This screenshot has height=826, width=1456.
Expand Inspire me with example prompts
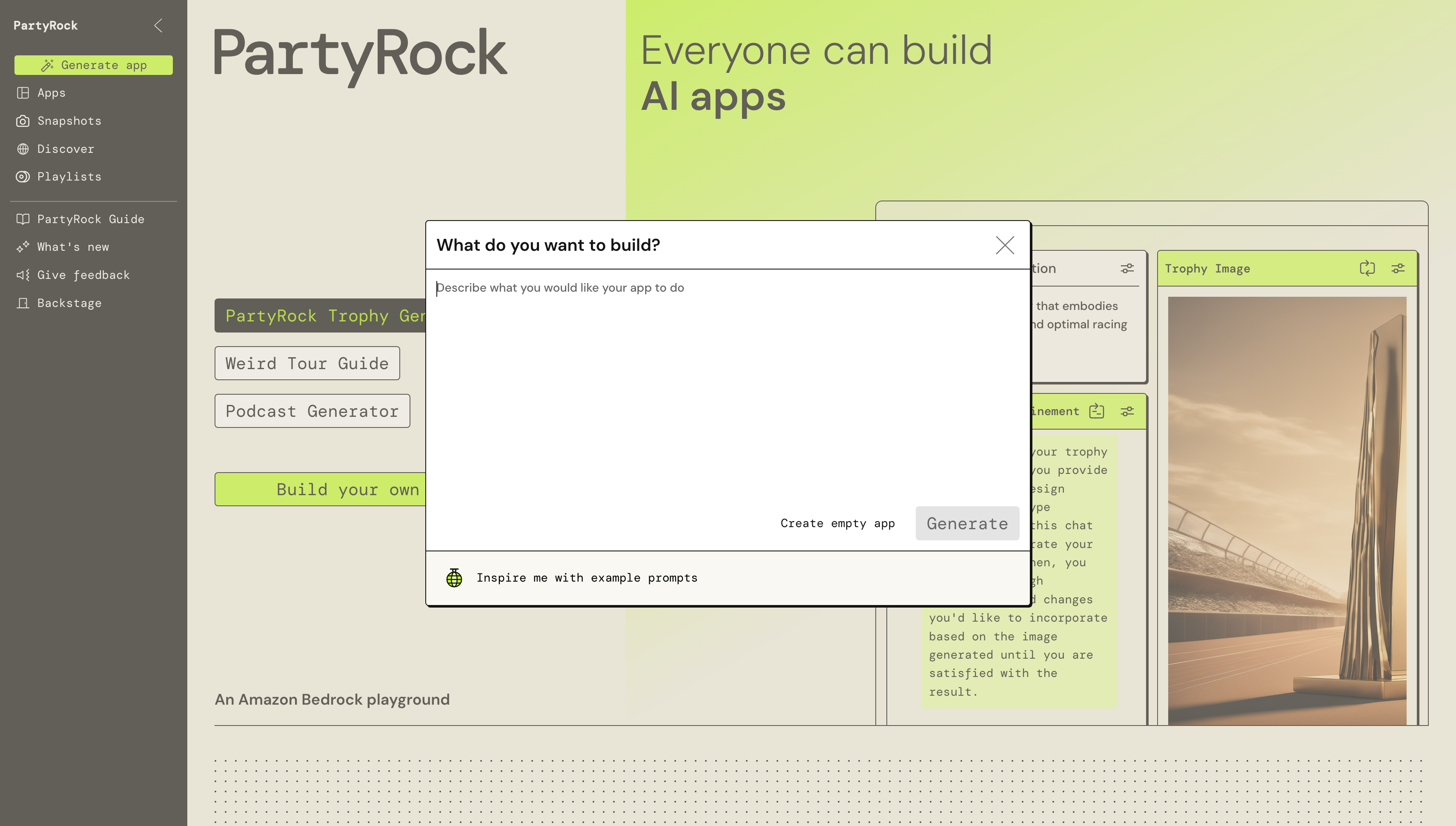pos(587,577)
